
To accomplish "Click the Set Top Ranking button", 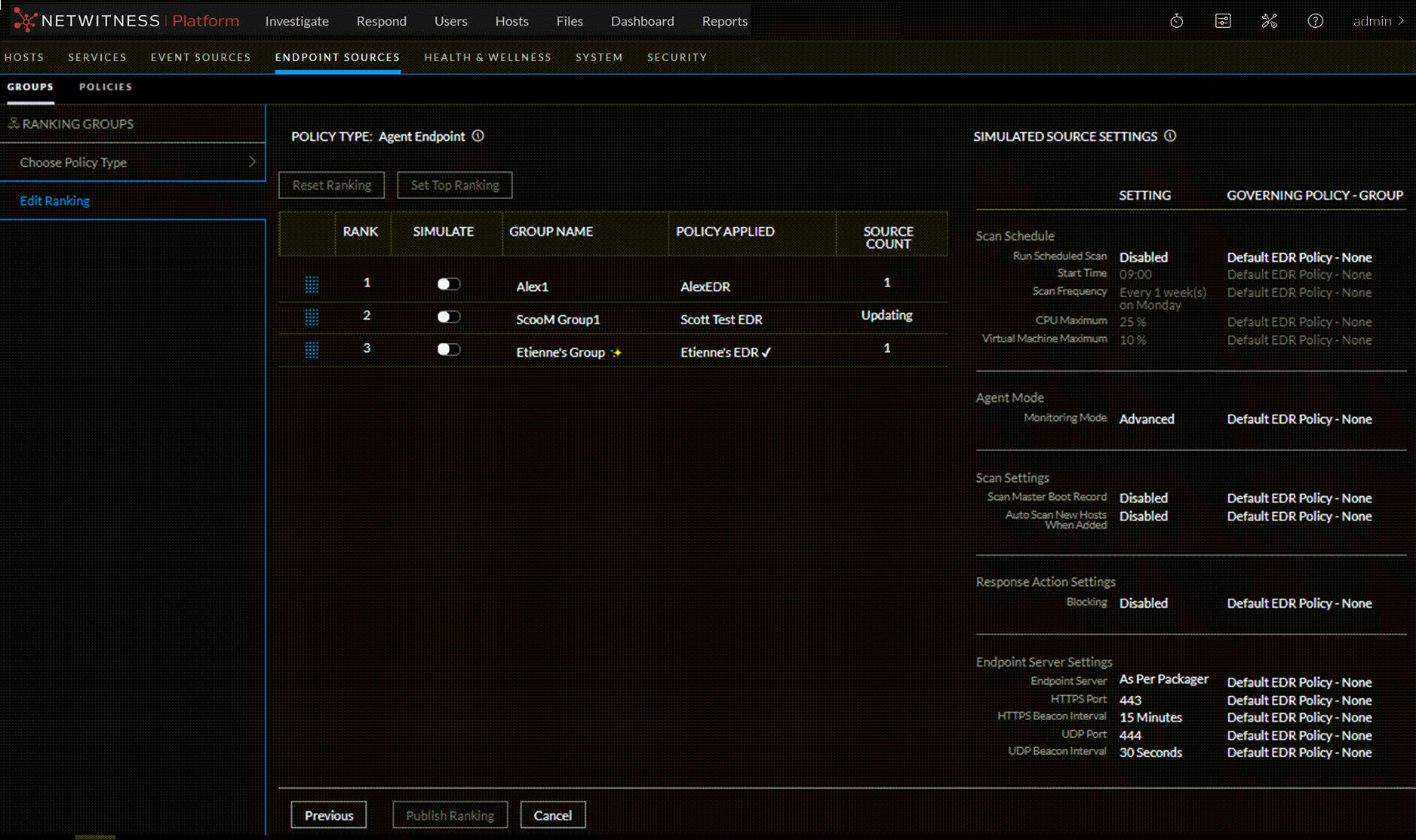I will 454,185.
